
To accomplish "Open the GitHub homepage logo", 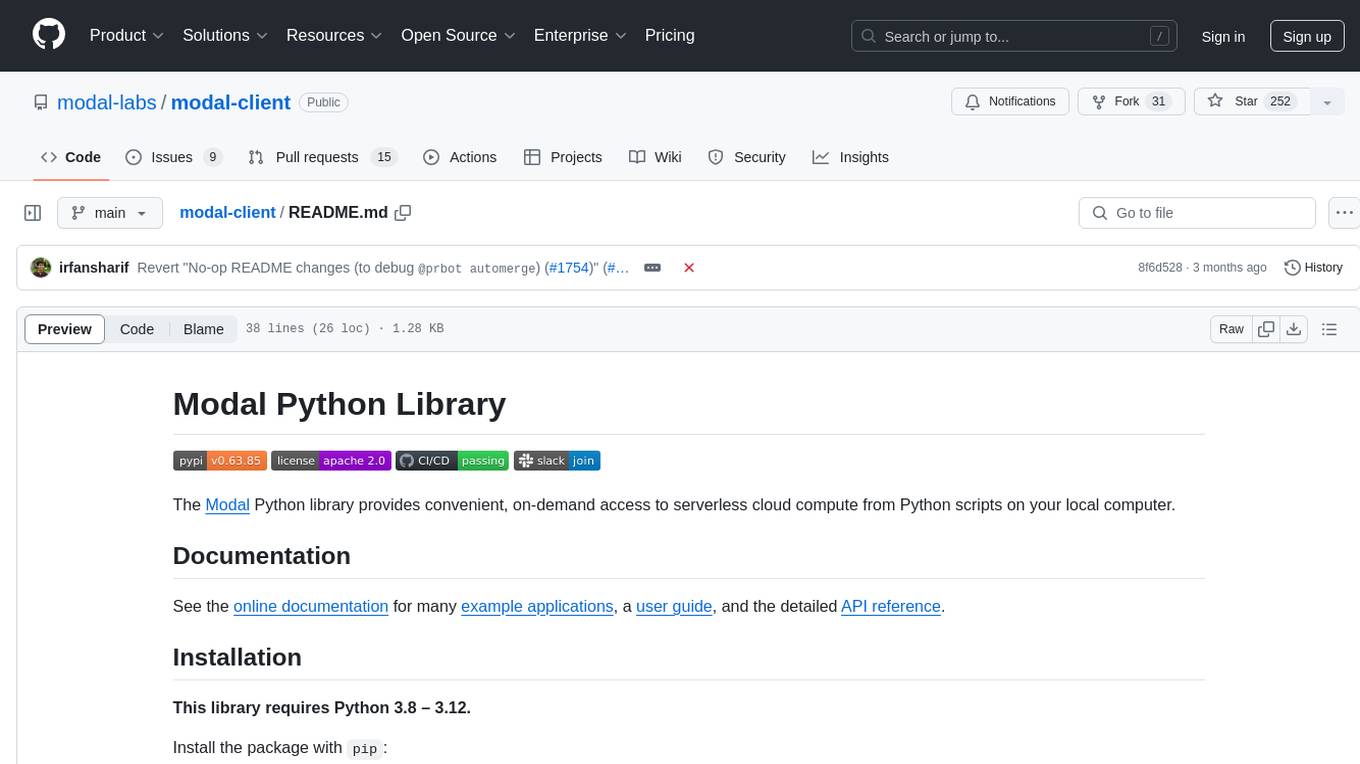I will [x=49, y=35].
